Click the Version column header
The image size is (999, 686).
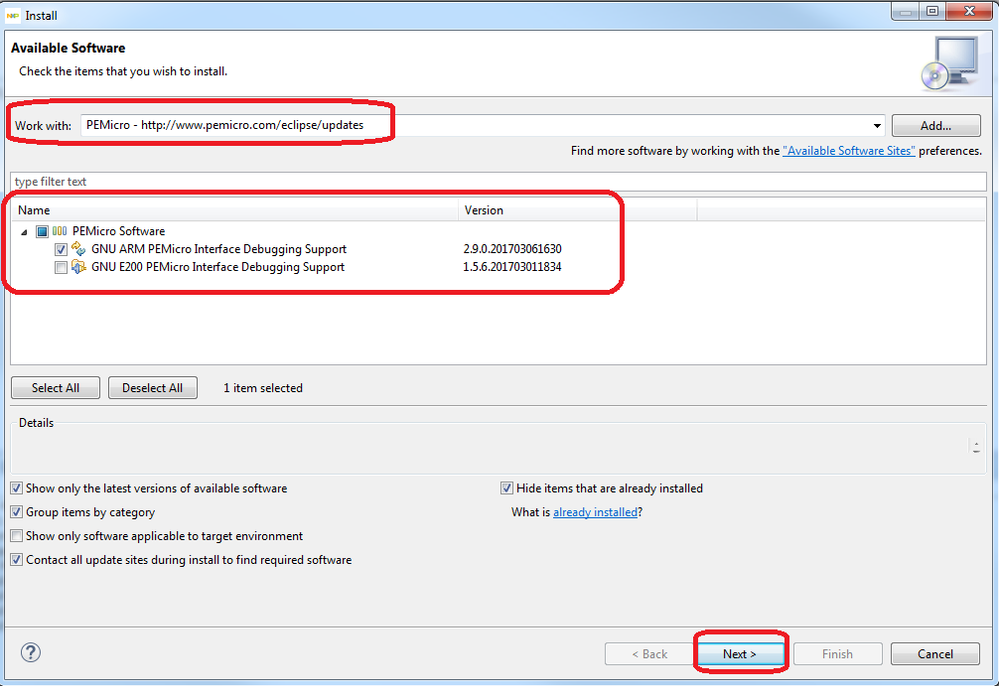(x=577, y=210)
